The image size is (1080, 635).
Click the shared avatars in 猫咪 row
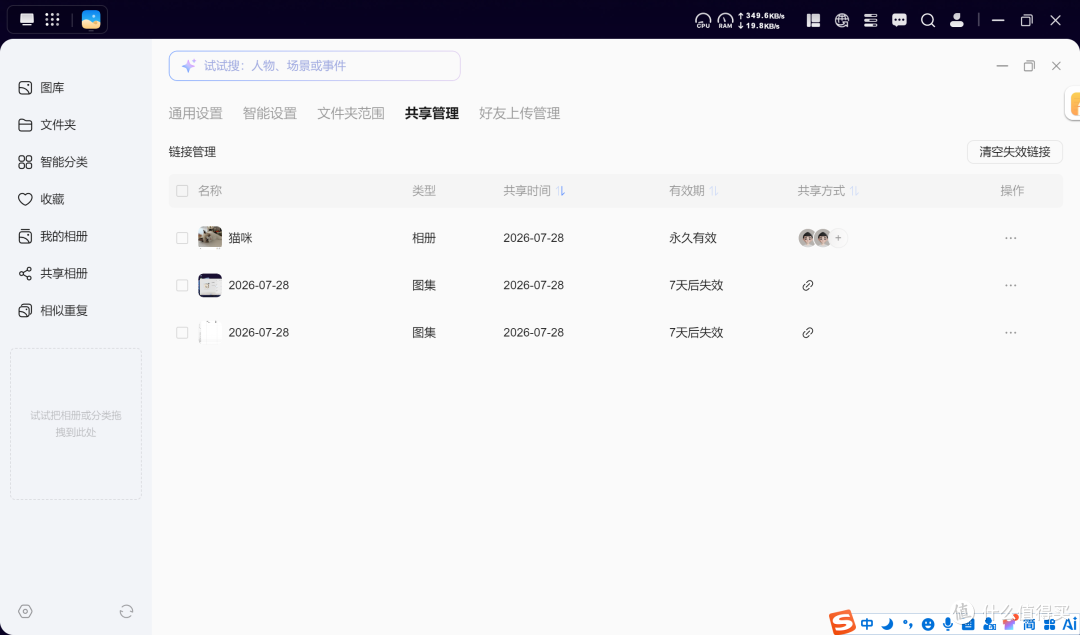815,238
